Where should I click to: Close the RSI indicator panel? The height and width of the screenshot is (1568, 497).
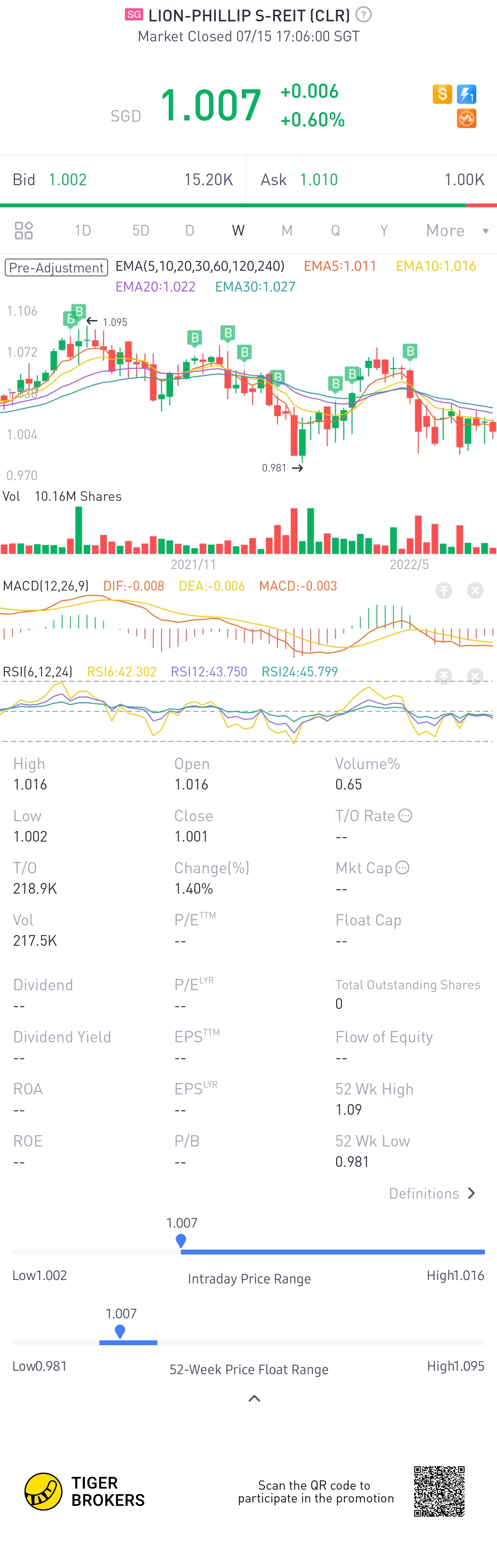[475, 676]
